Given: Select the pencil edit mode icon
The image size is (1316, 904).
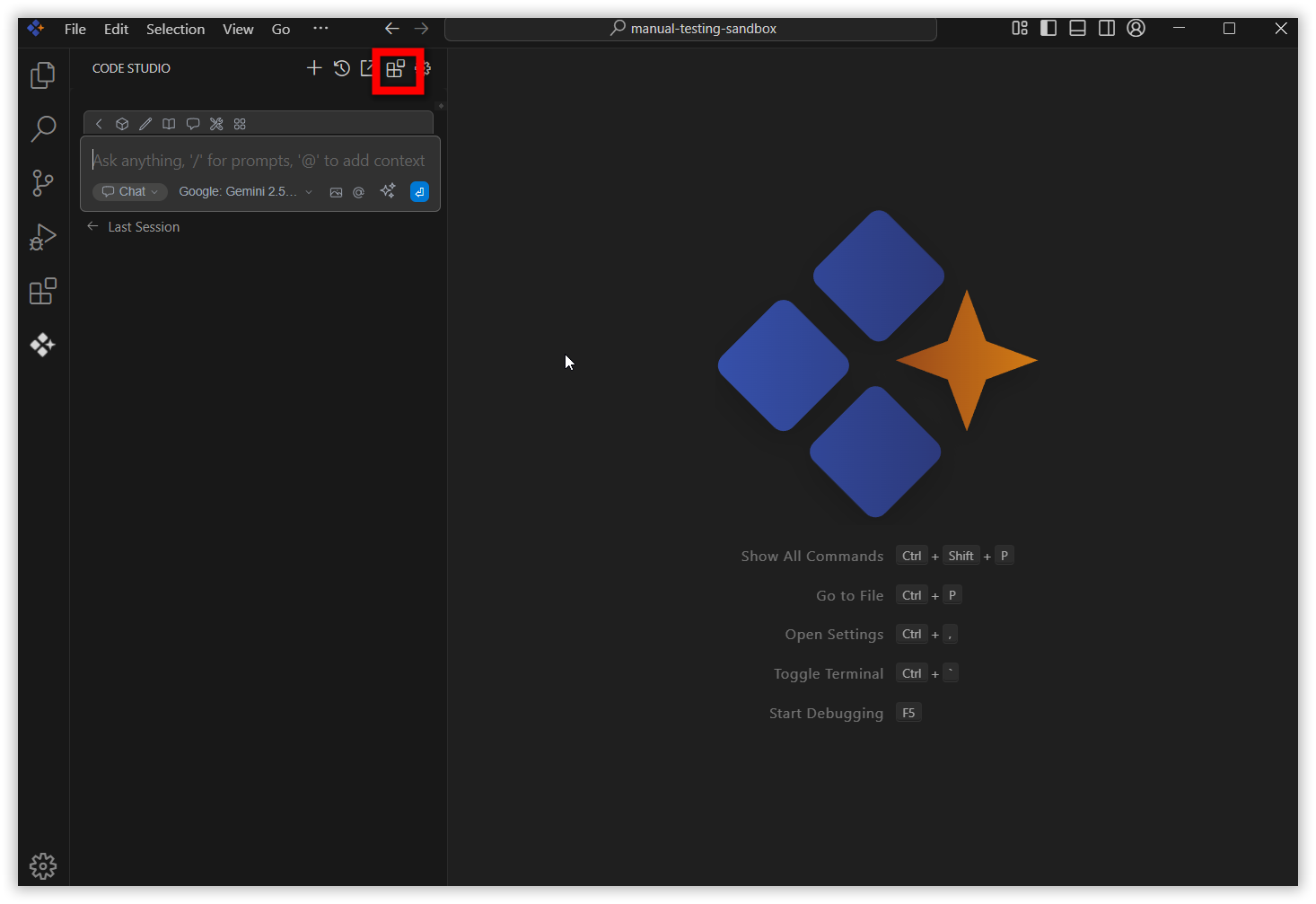Looking at the screenshot, I should pyautogui.click(x=145, y=124).
